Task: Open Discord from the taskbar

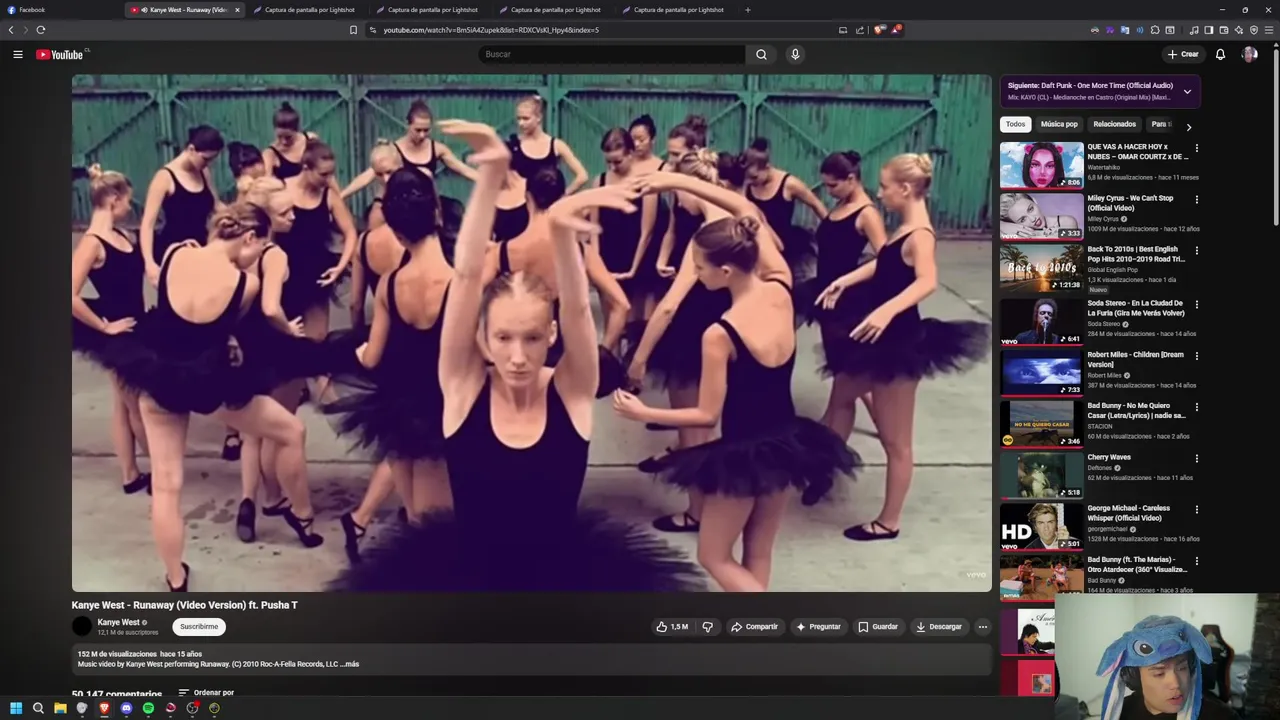Action: [x=126, y=708]
